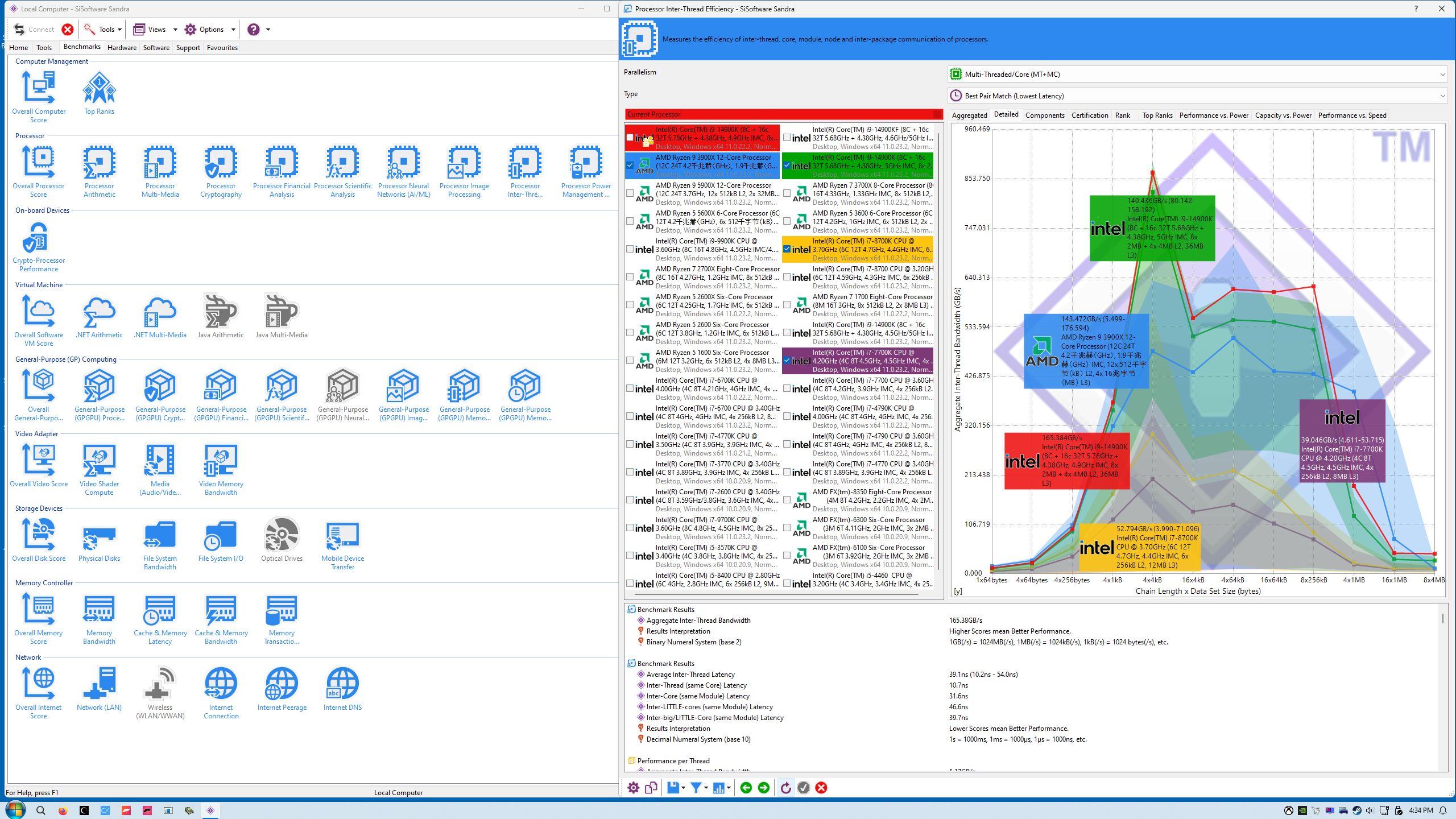Open the Options dropdown arrow
The height and width of the screenshot is (819, 1456).
233,30
